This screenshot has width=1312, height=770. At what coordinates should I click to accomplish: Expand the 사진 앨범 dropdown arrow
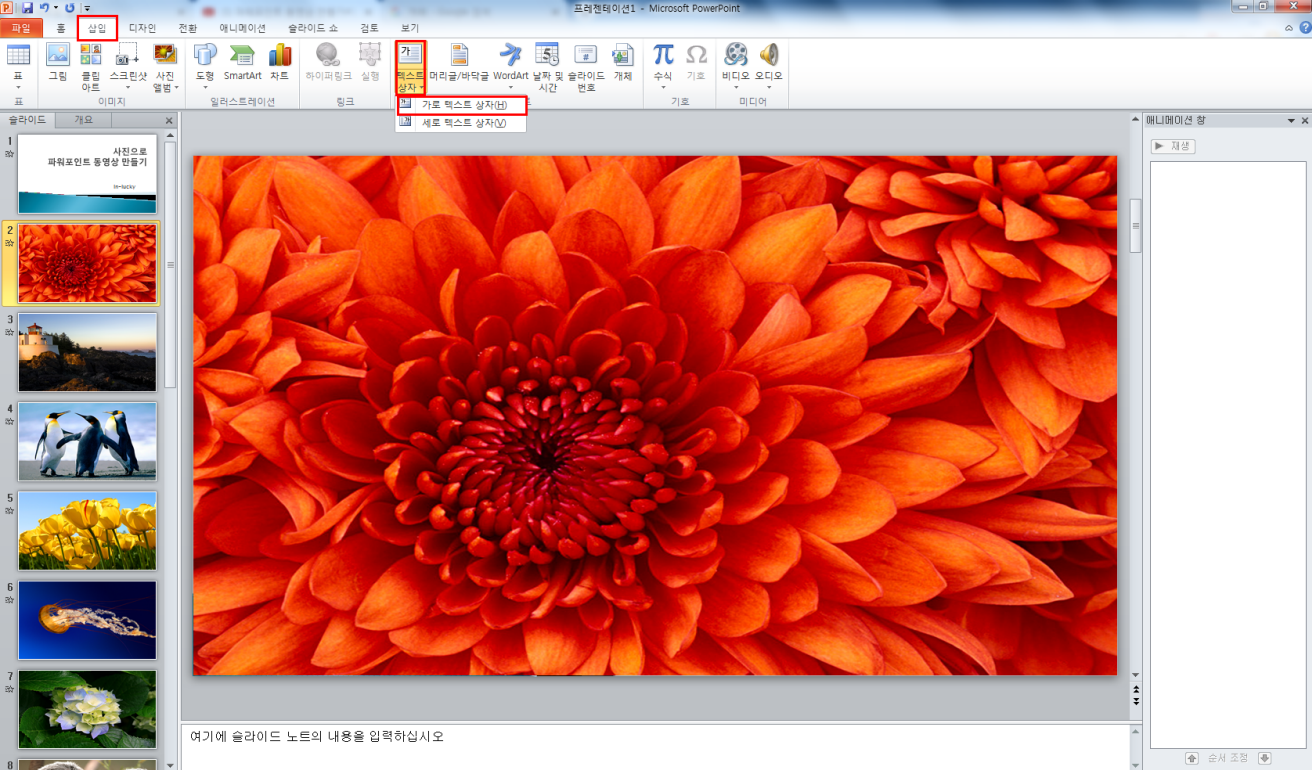(x=177, y=88)
